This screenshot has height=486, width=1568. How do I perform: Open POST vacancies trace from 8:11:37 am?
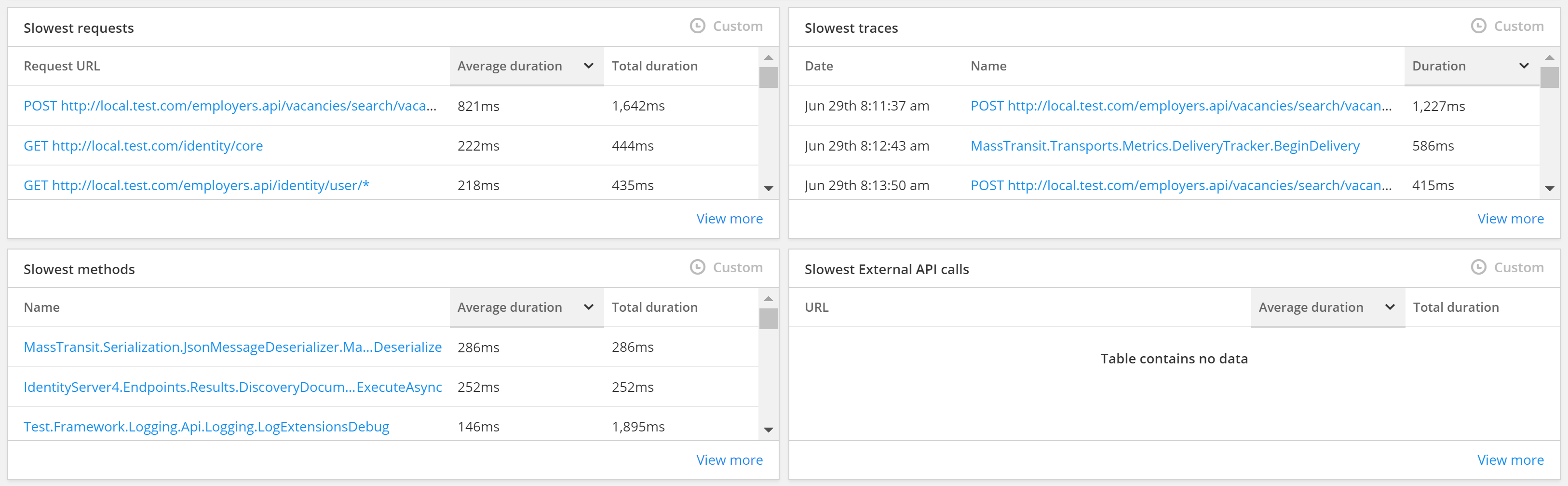pos(1181,105)
